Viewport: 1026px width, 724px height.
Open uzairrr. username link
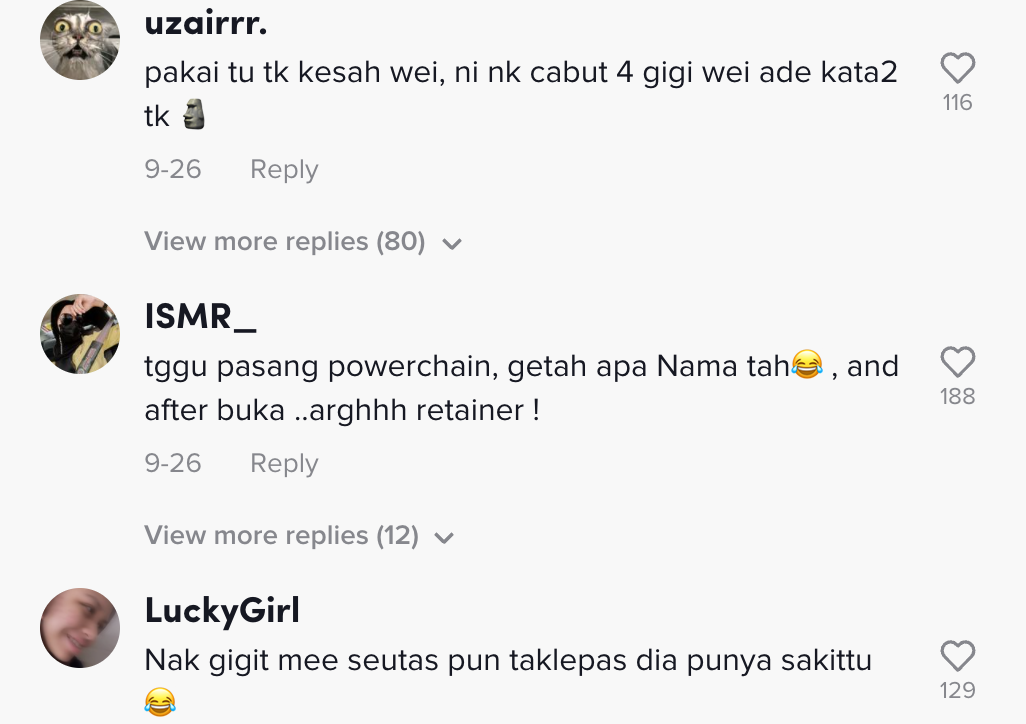[x=205, y=24]
